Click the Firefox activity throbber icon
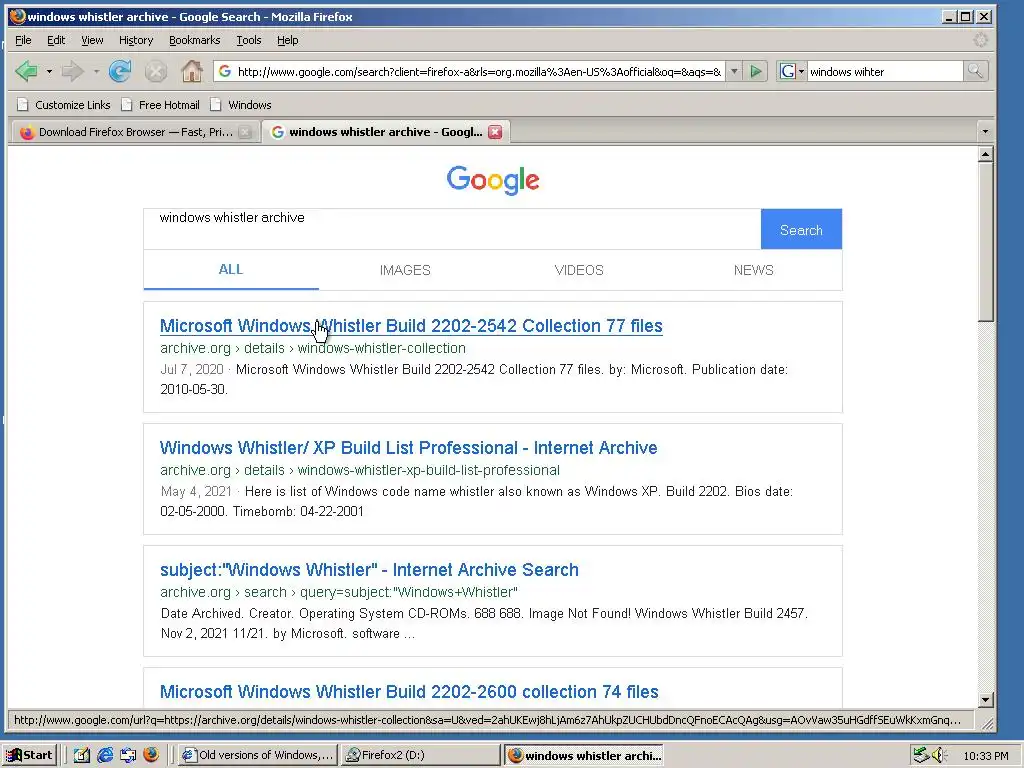This screenshot has width=1024, height=768. 980,40
